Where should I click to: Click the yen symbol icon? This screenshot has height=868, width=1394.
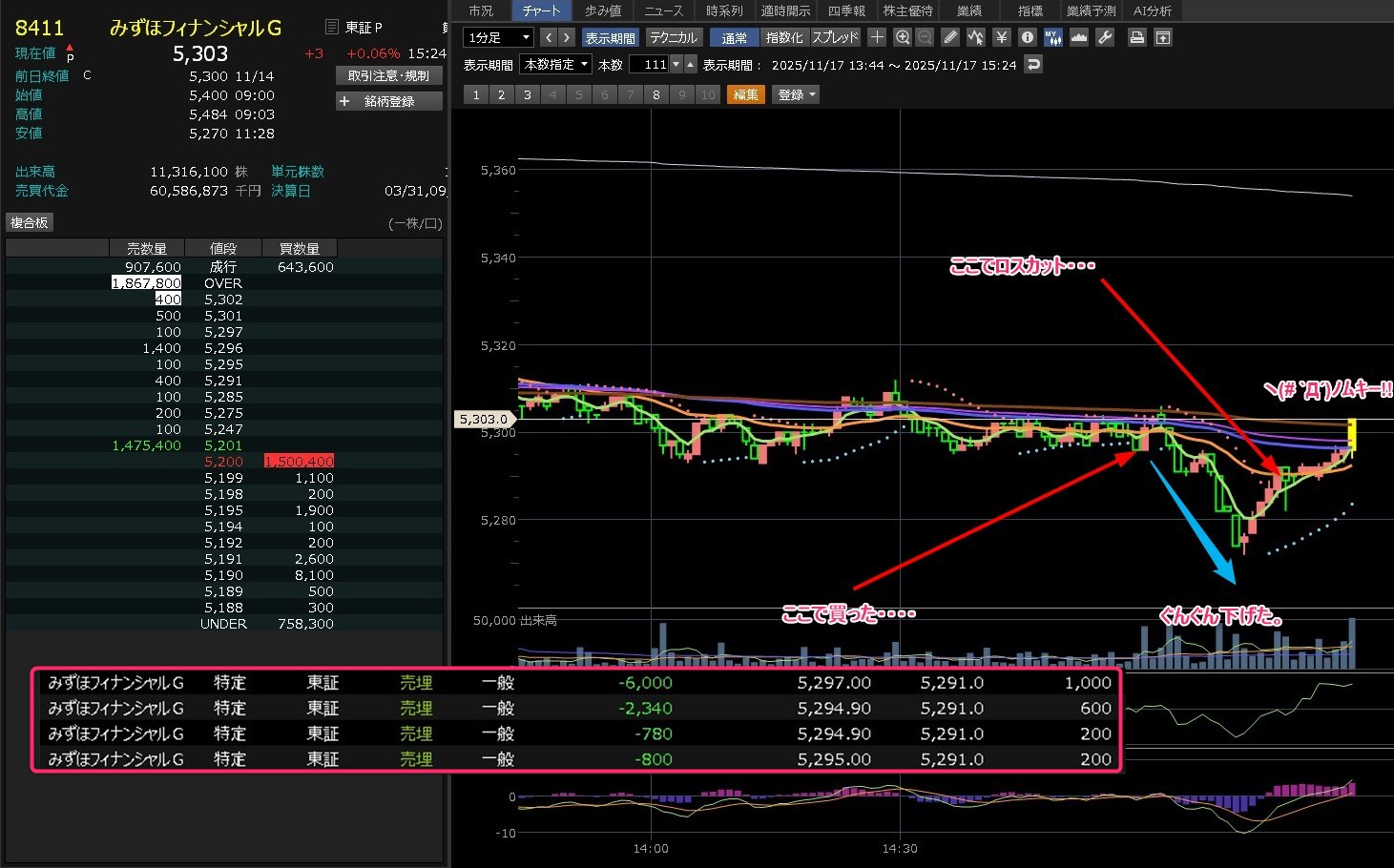(1001, 37)
